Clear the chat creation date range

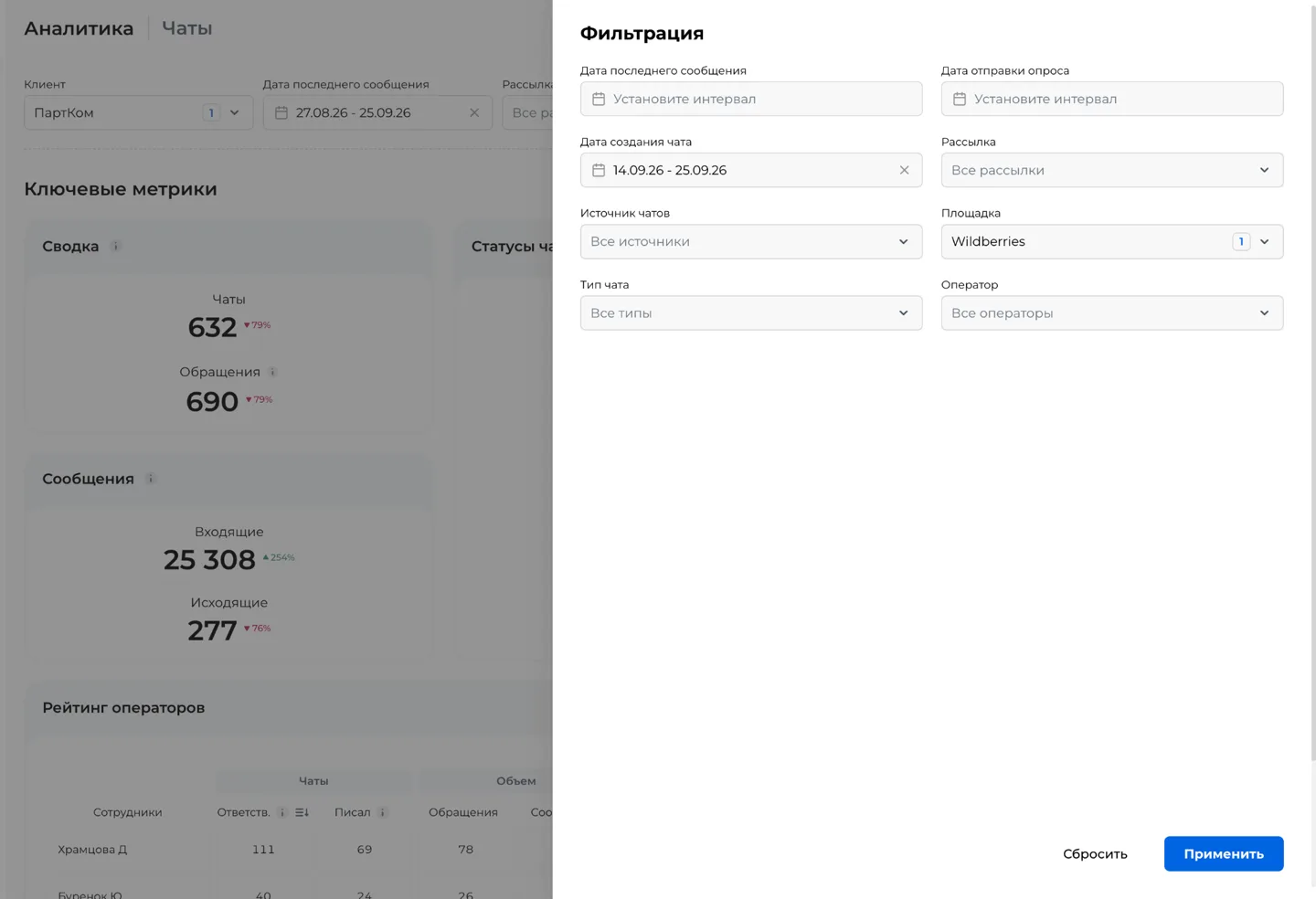(904, 170)
